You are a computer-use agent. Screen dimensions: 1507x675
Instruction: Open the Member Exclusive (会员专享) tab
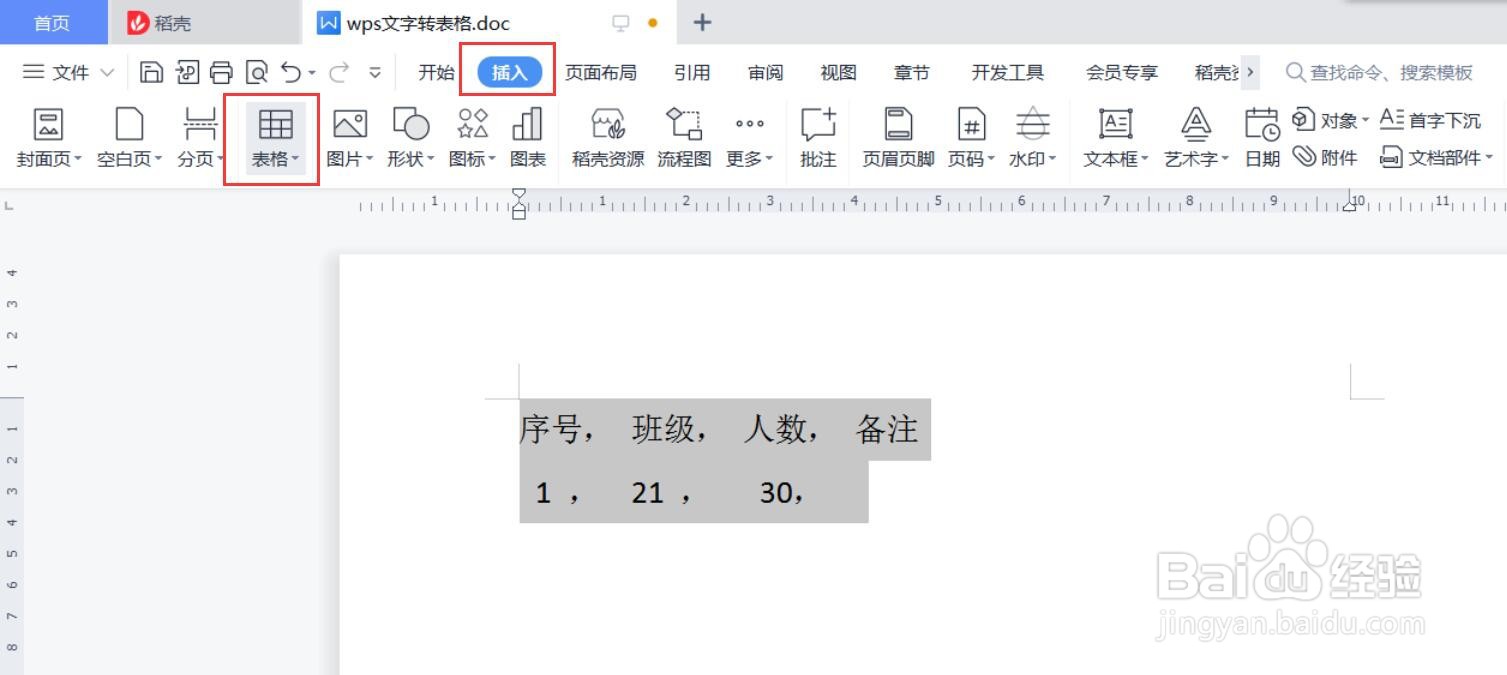[x=1122, y=72]
